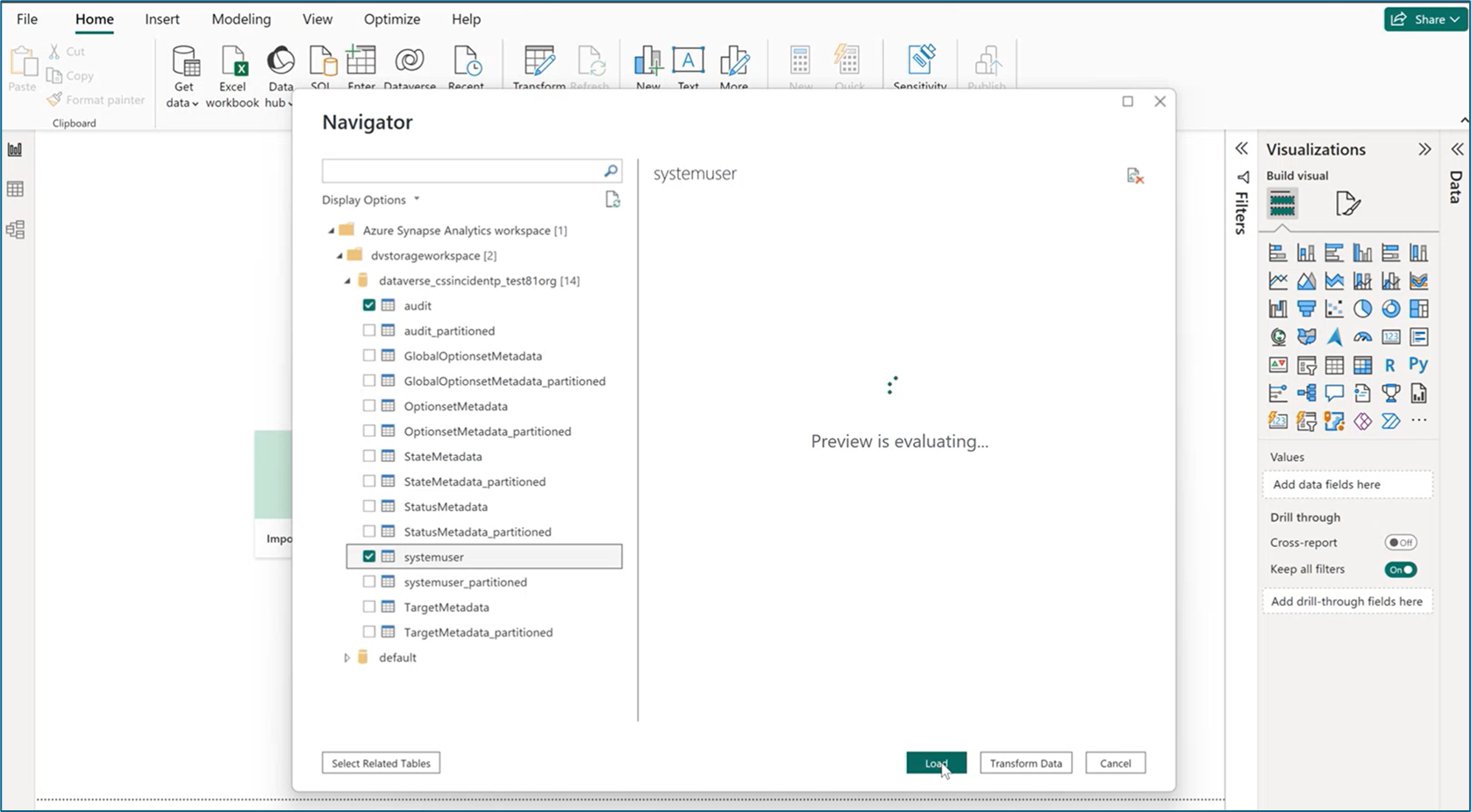Open Get data in the ribbon
This screenshot has width=1471, height=812.
click(184, 76)
